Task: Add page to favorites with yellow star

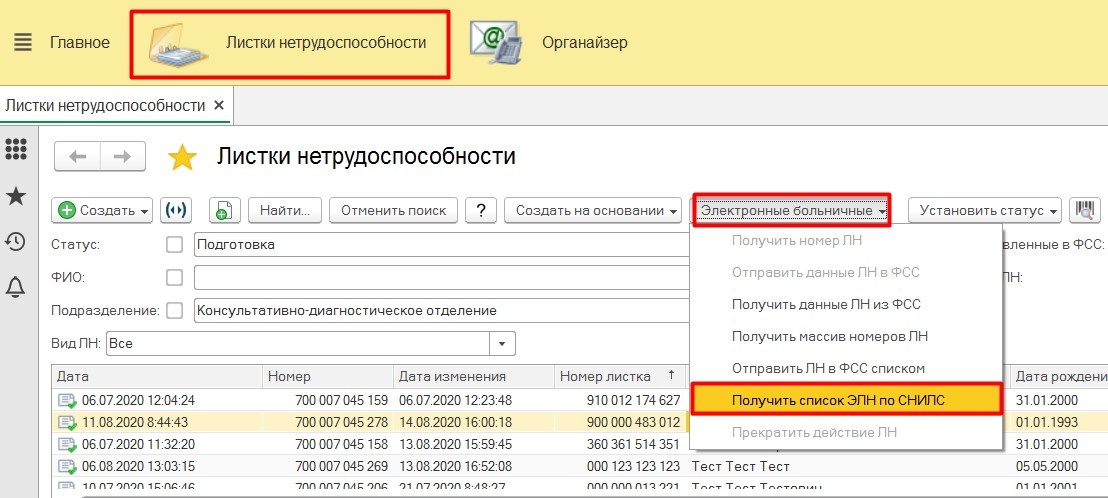Action: [x=182, y=157]
